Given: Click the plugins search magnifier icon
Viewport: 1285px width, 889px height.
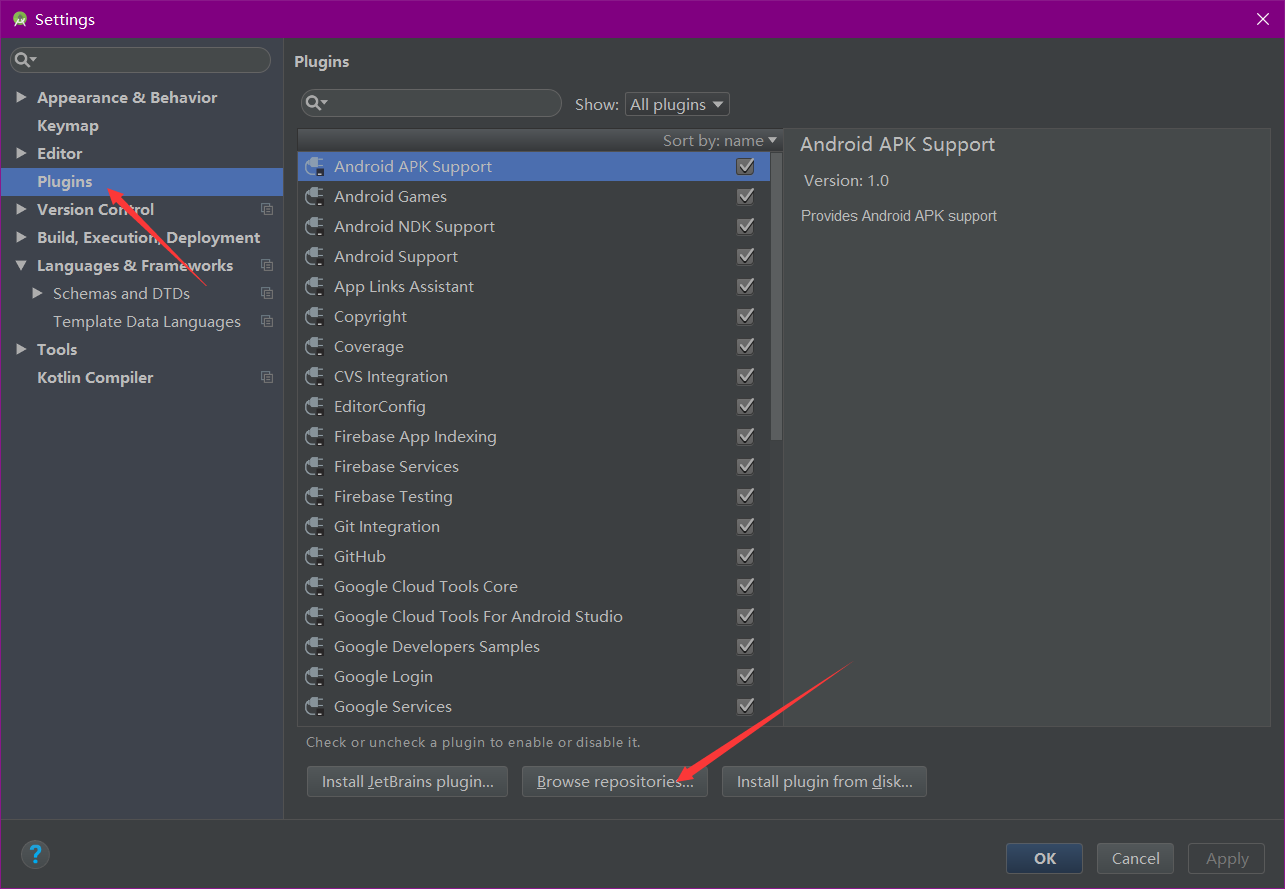Looking at the screenshot, I should coord(316,103).
